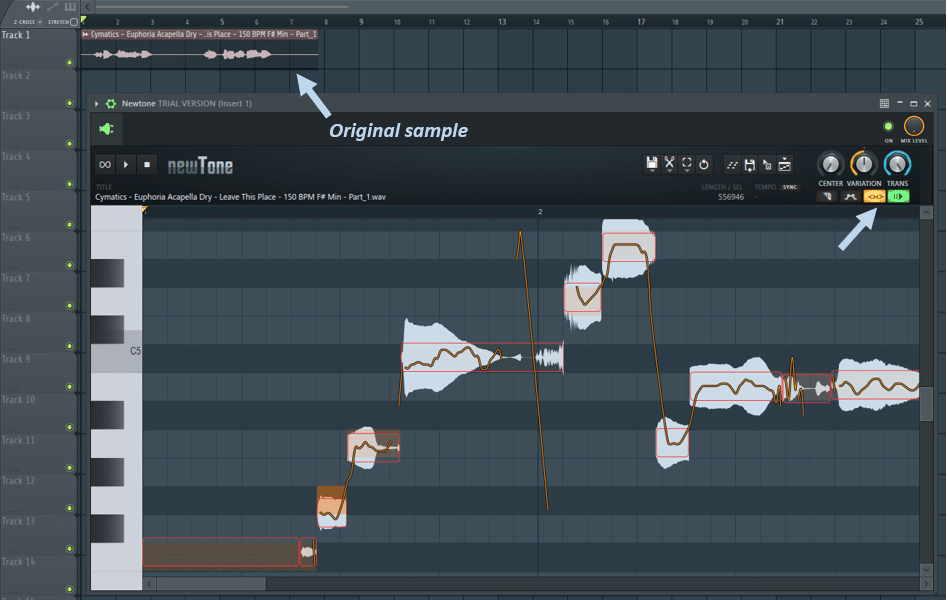Screen dimensions: 948x600
Task: Open the Cymatics audio clip menu in playlist
Action: coord(85,34)
